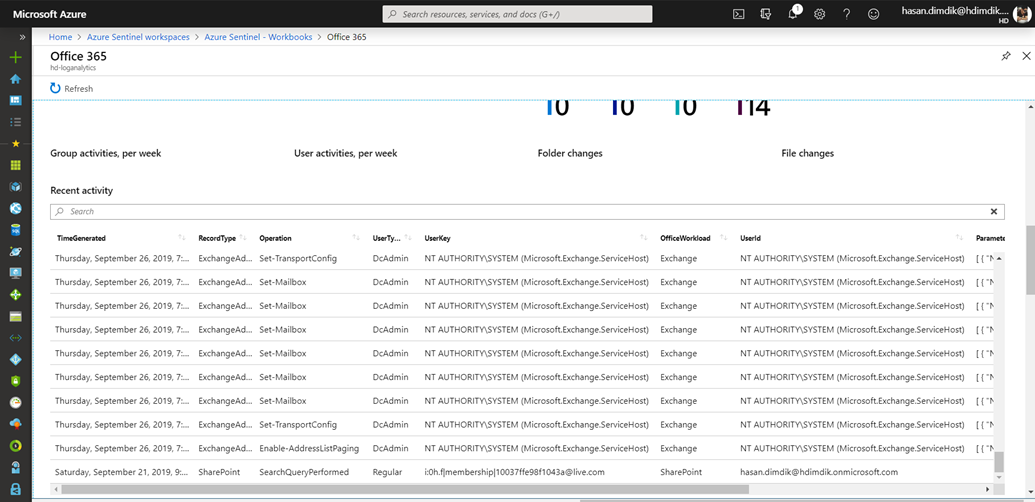This screenshot has height=502, width=1035.
Task: Click the Azure top search resources box
Action: 518,14
